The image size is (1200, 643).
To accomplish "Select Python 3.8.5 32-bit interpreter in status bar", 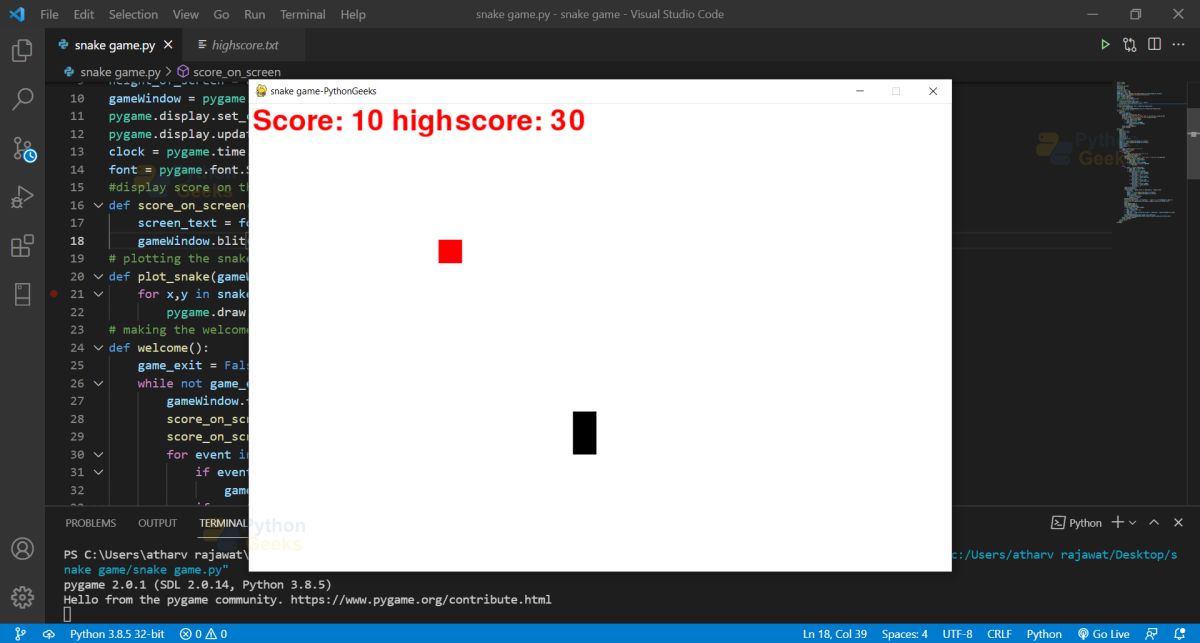I will 115,634.
